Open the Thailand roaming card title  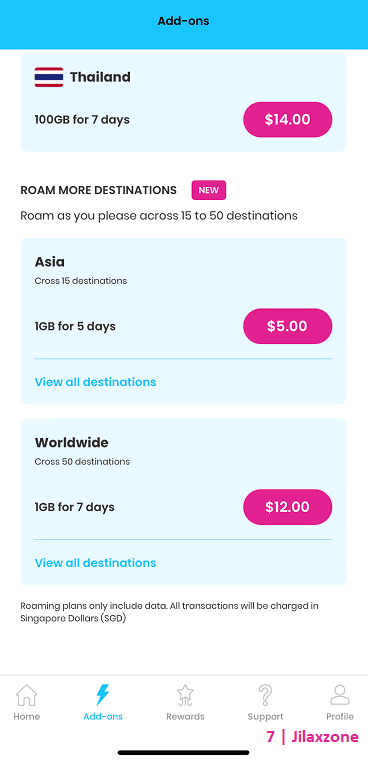click(x=100, y=77)
